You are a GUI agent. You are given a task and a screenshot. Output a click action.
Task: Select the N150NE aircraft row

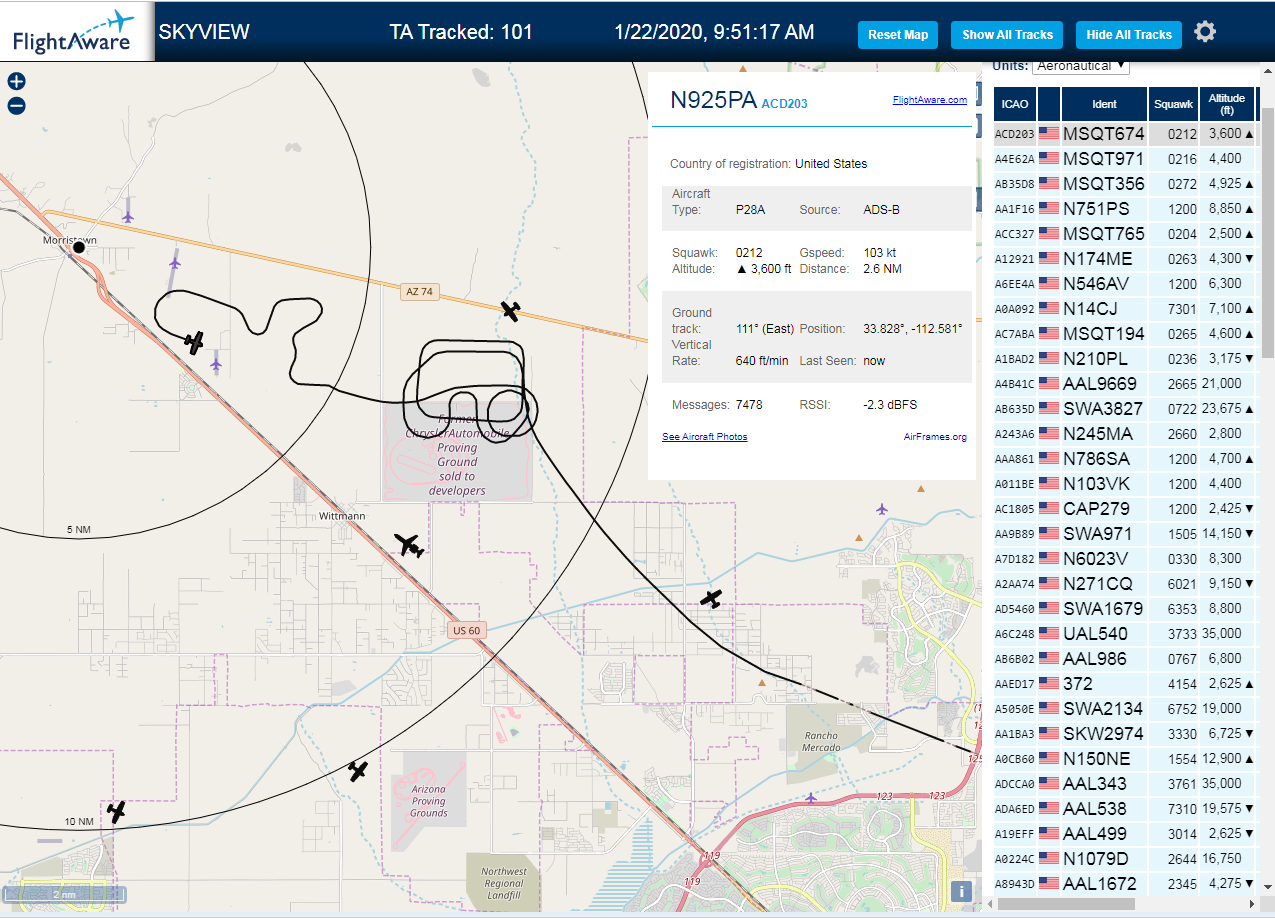[1125, 758]
